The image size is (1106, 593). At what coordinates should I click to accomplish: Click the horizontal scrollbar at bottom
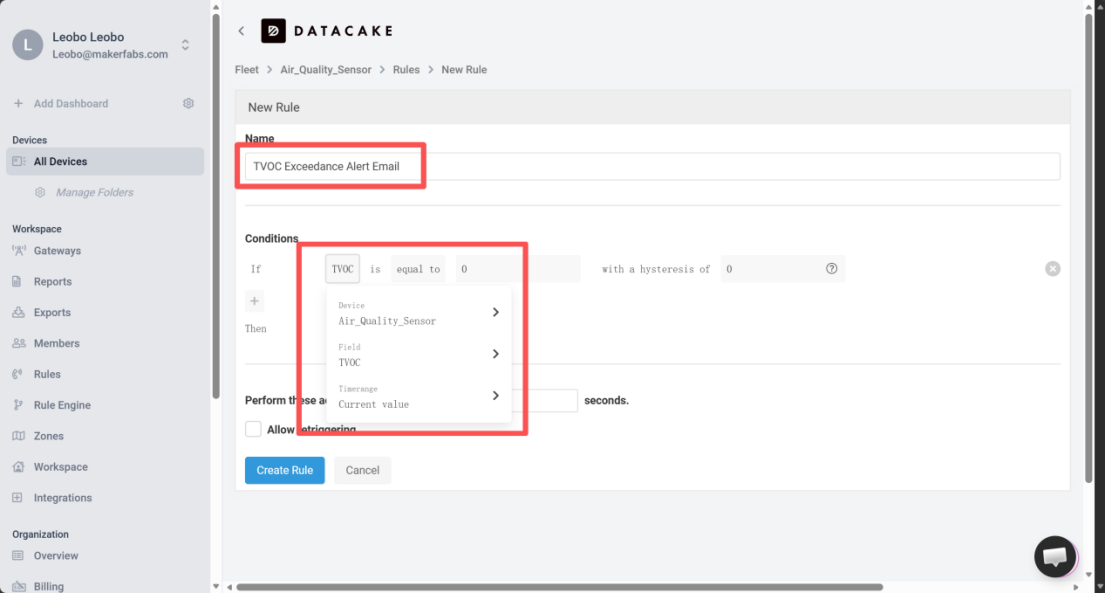[560, 587]
